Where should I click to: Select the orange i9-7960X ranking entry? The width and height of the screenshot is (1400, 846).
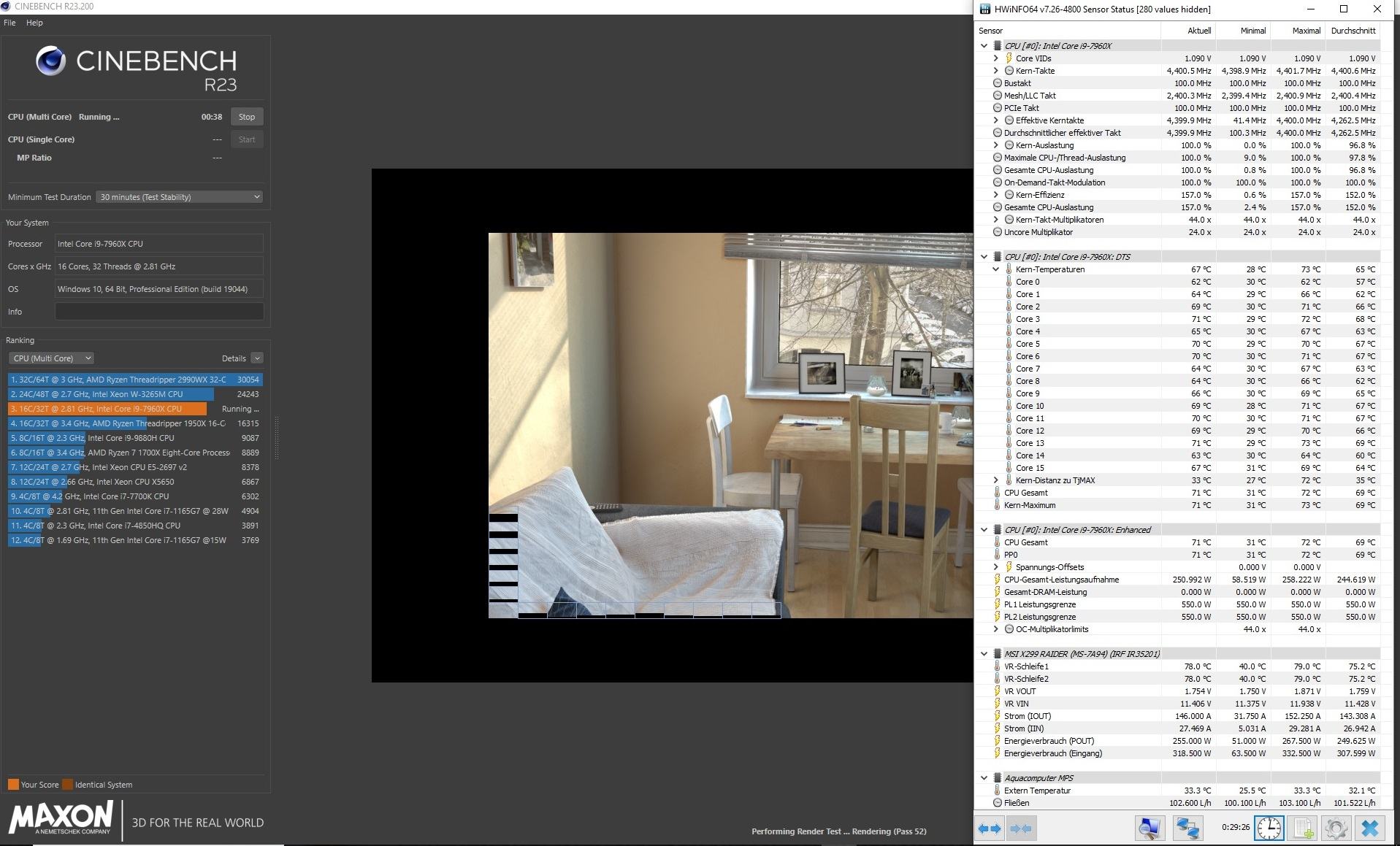[135, 409]
